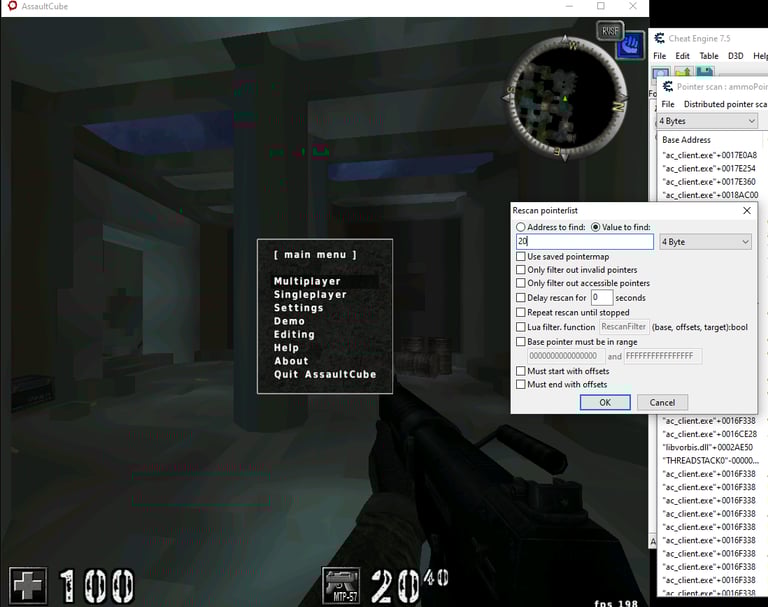Click Demo in the game main menu
This screenshot has width=768, height=607.
coord(289,321)
